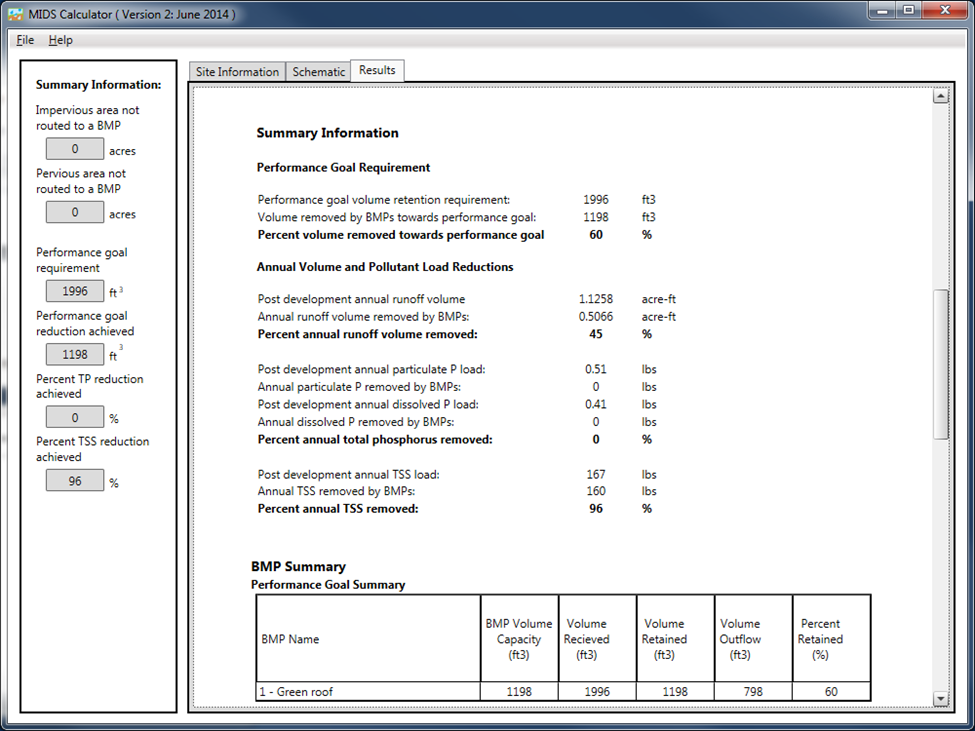Viewport: 975px width, 731px height.
Task: Click the results scrollbar up arrow
Action: 940,97
